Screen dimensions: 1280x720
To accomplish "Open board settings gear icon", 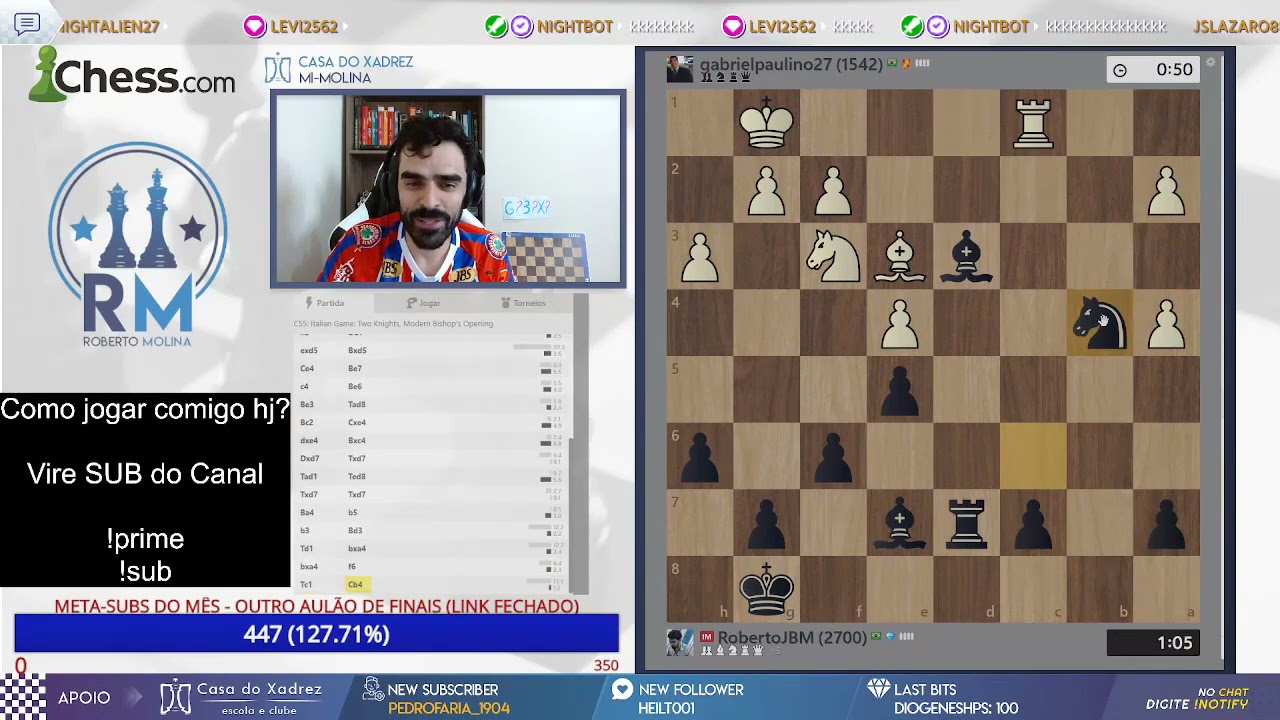I will point(1210,62).
